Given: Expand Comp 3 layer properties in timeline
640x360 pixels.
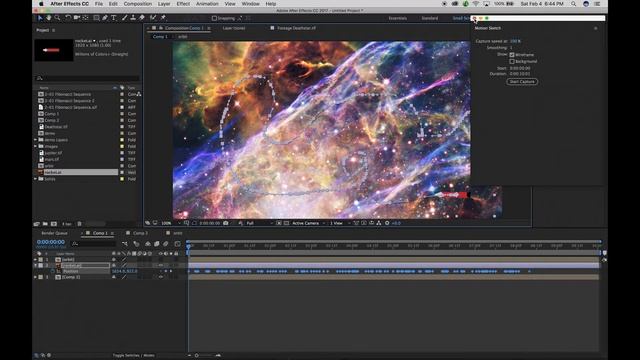Looking at the screenshot, I should (36, 277).
